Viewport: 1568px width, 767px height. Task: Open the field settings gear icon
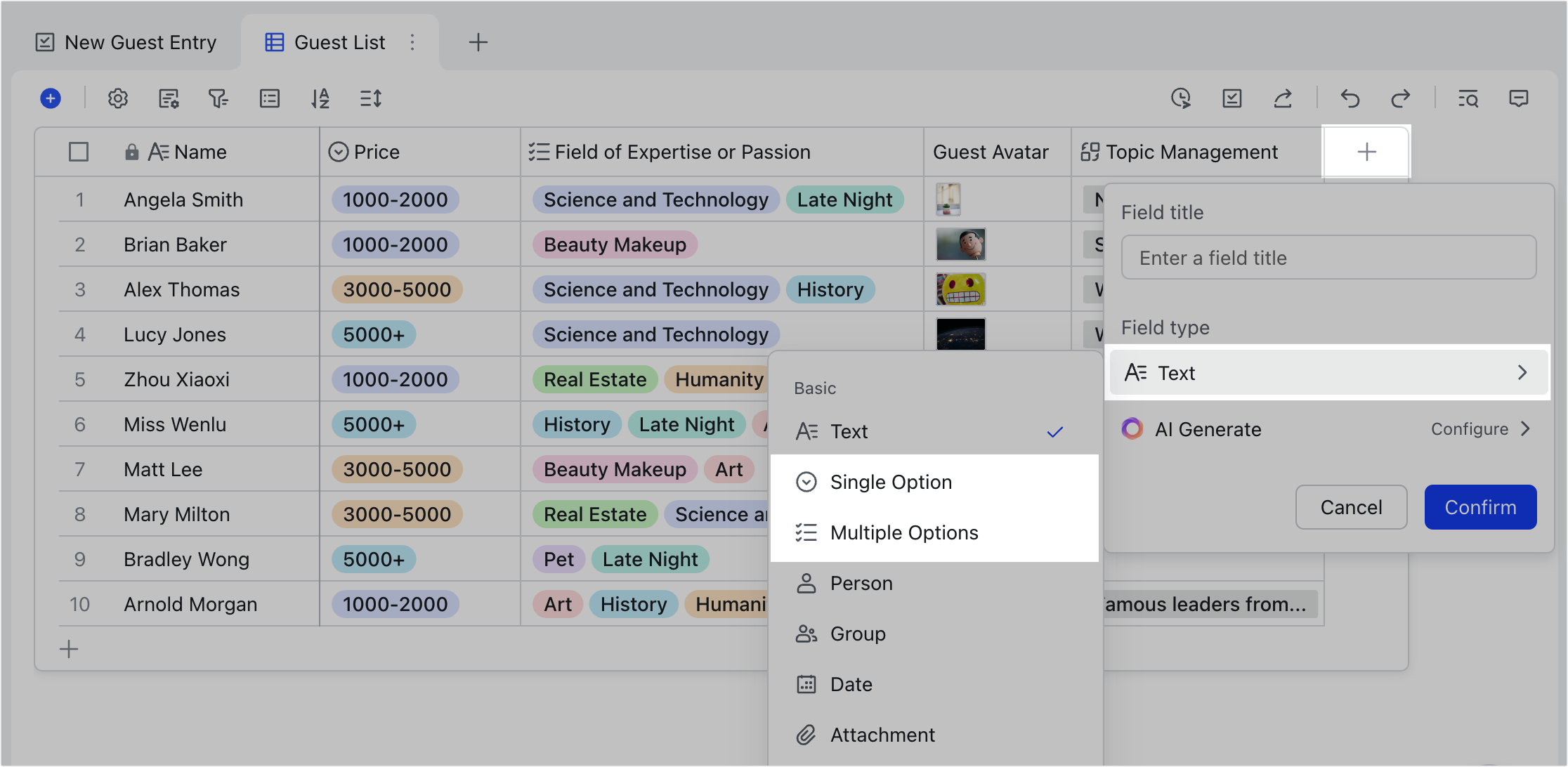pos(117,98)
